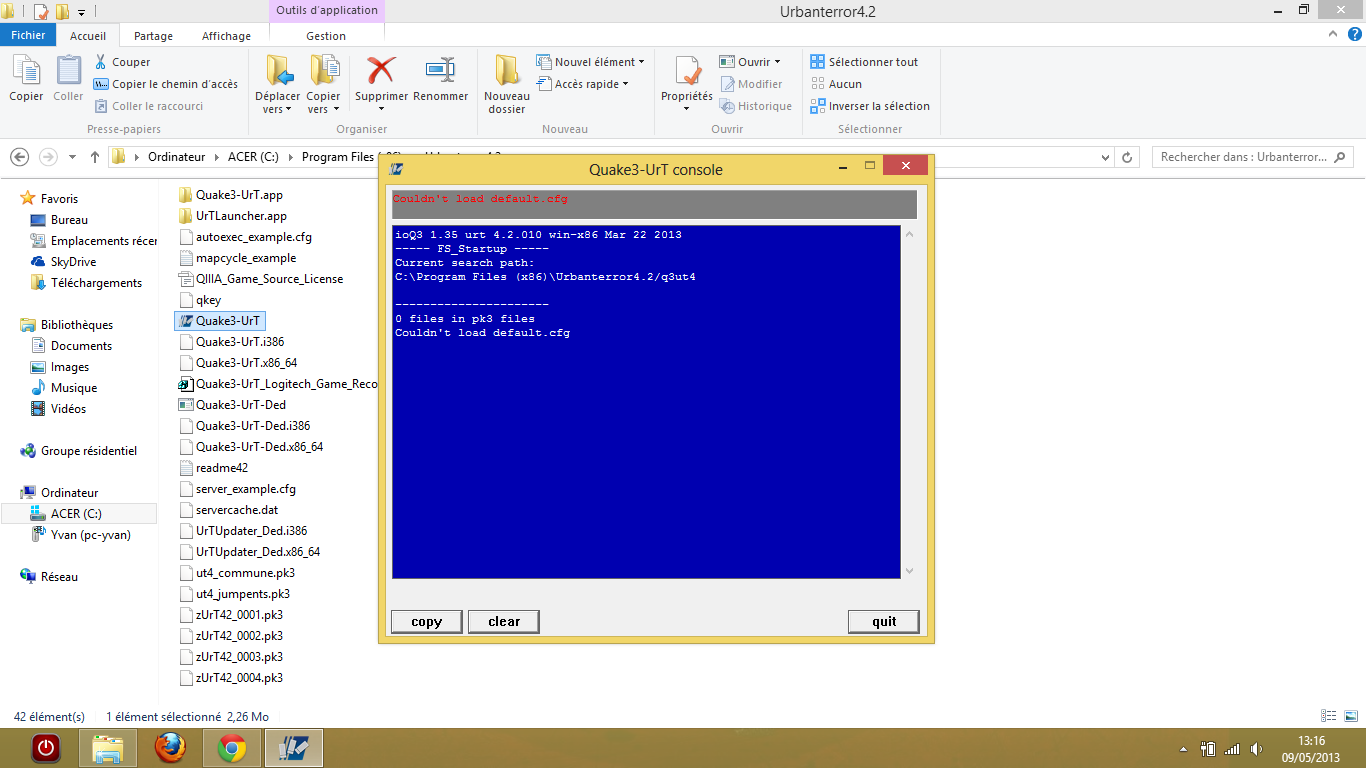1366x768 pixels.
Task: Click Copier le chemin d'accès
Action: point(166,84)
